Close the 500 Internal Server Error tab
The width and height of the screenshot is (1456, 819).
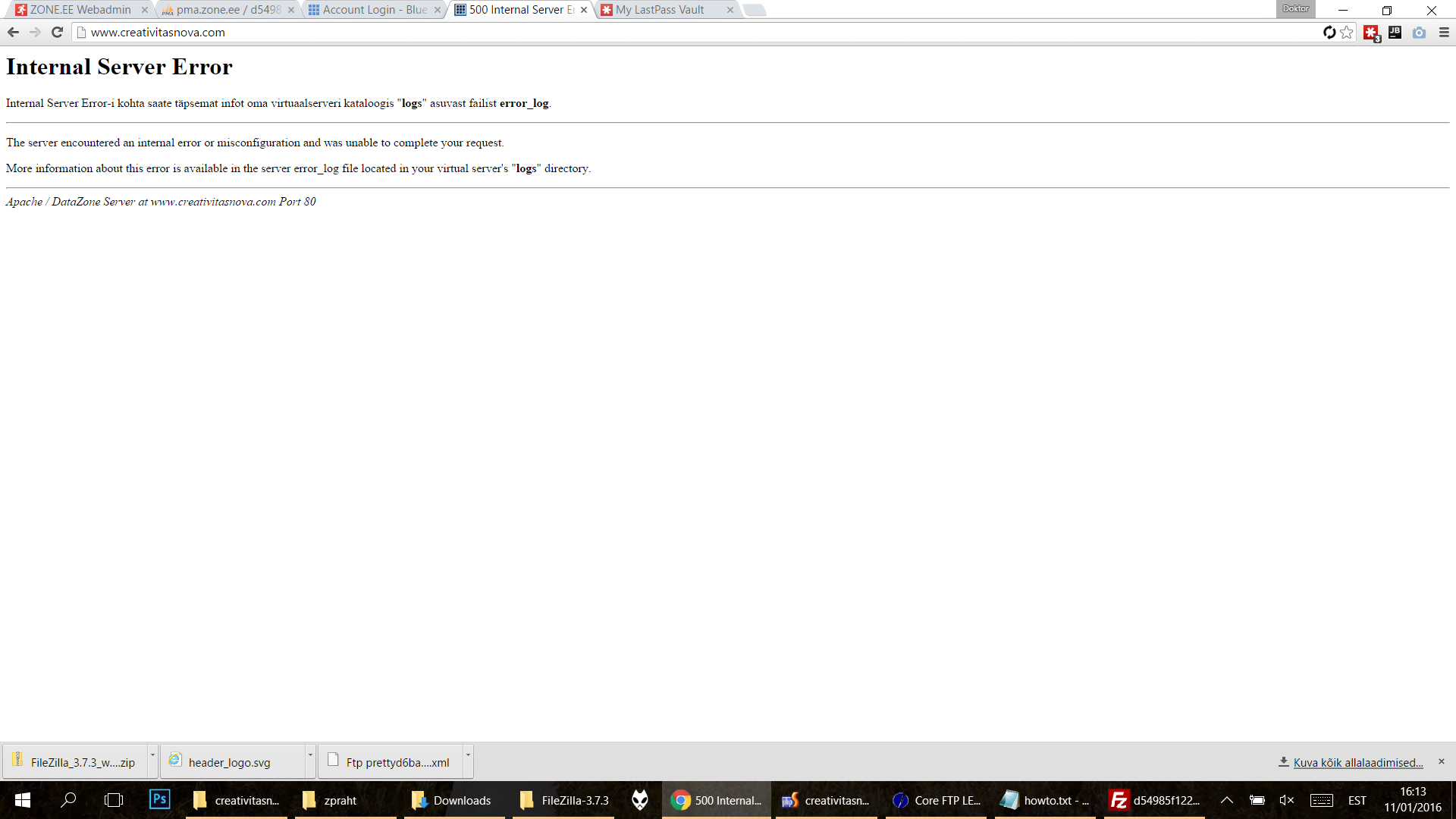[584, 10]
